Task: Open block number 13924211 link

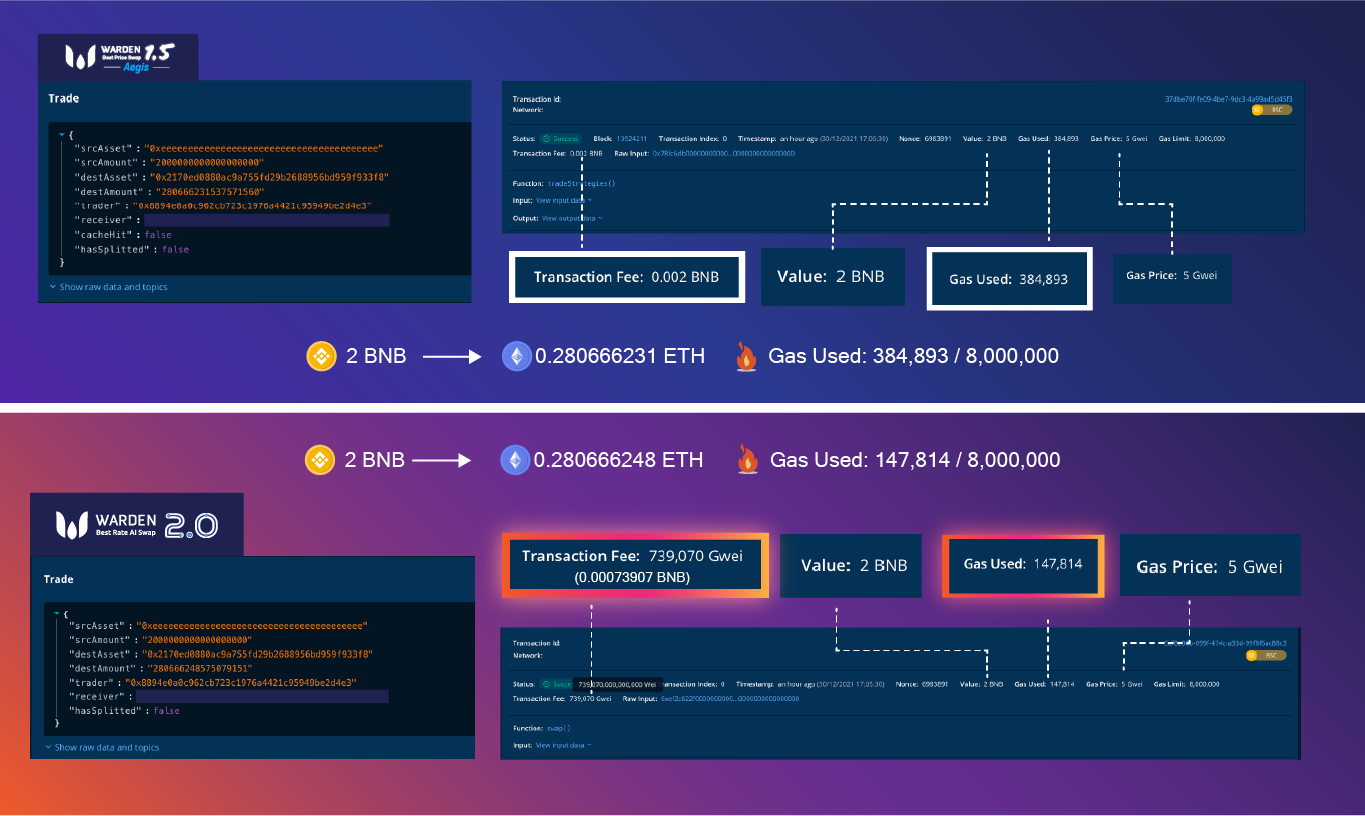Action: coord(631,138)
